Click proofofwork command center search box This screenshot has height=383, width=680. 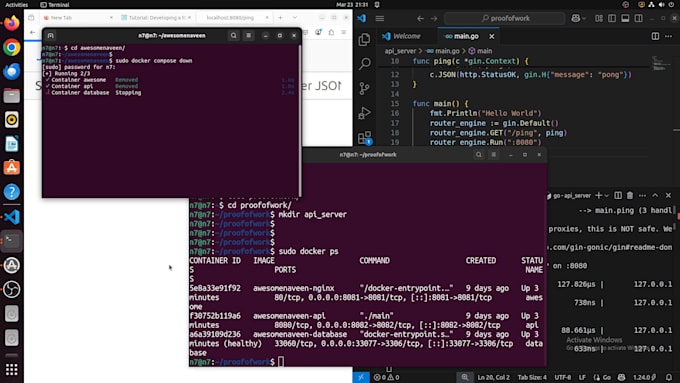(505, 18)
